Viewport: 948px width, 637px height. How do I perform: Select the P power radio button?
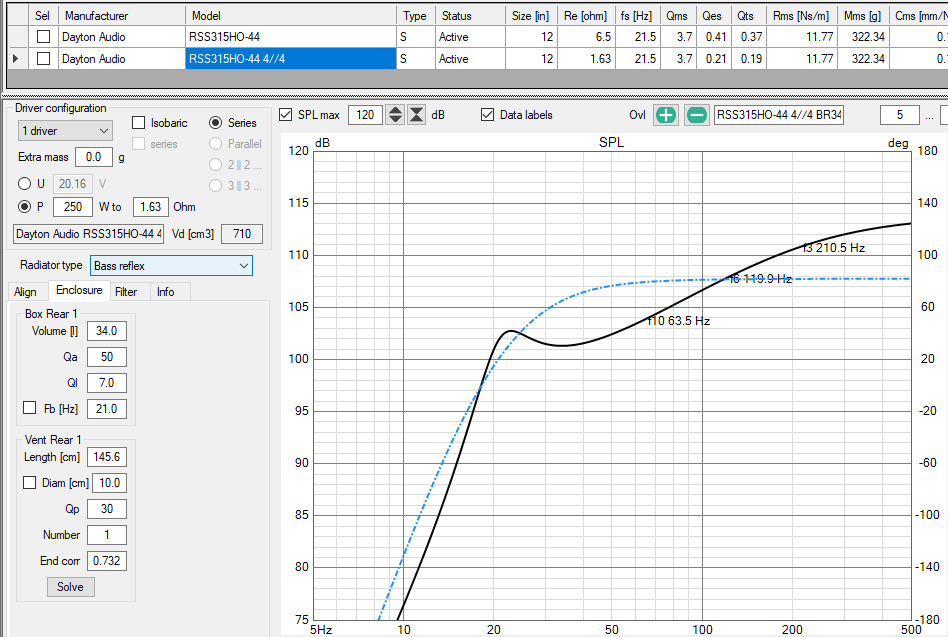tap(24, 207)
